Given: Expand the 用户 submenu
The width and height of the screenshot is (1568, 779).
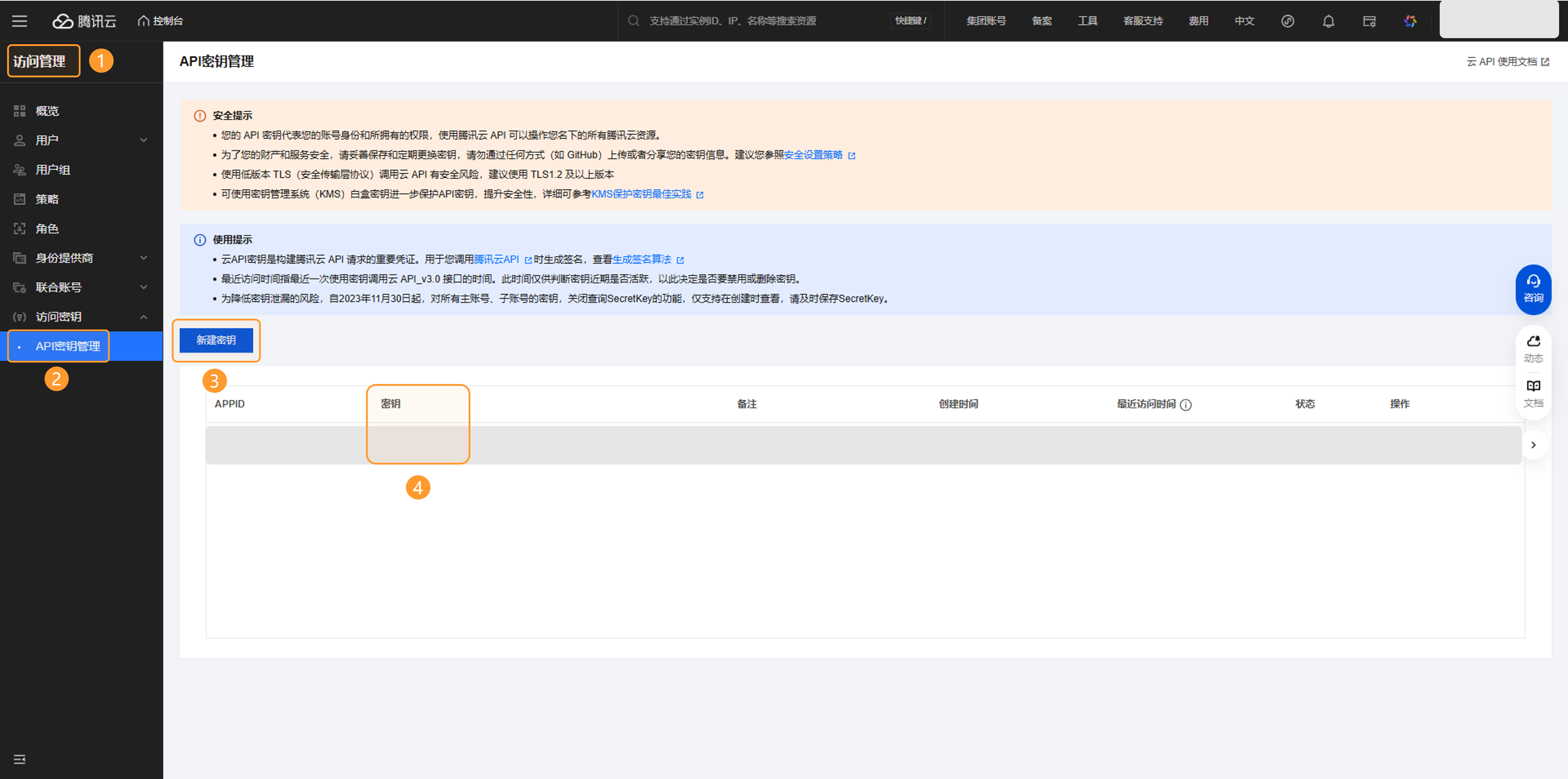Looking at the screenshot, I should [x=143, y=140].
